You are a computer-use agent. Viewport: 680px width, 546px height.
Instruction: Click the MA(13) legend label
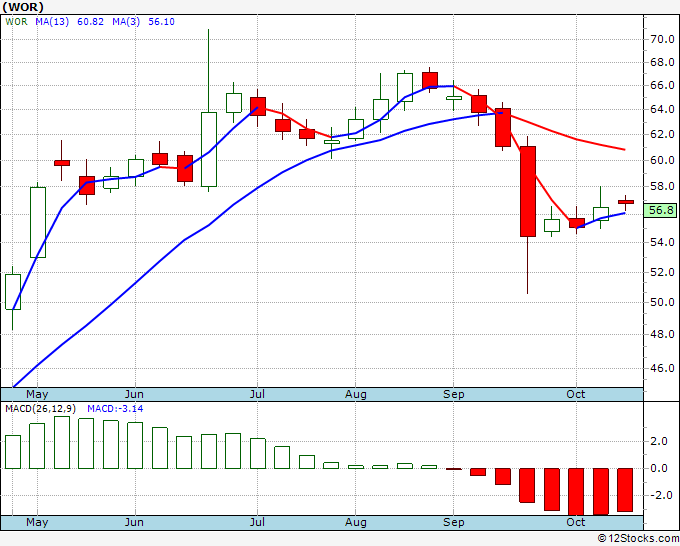pos(52,22)
